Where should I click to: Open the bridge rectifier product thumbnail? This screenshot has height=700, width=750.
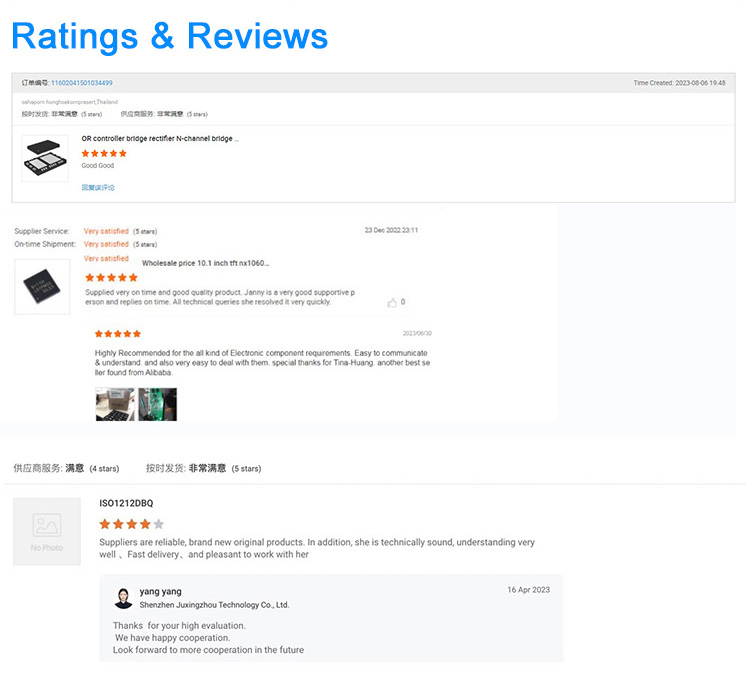coord(44,158)
